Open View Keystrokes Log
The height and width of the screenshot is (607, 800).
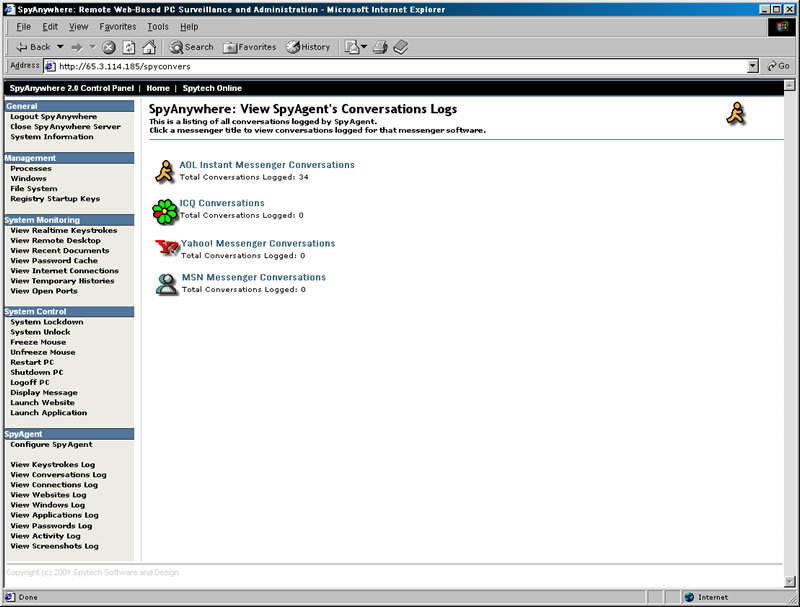[x=53, y=465]
